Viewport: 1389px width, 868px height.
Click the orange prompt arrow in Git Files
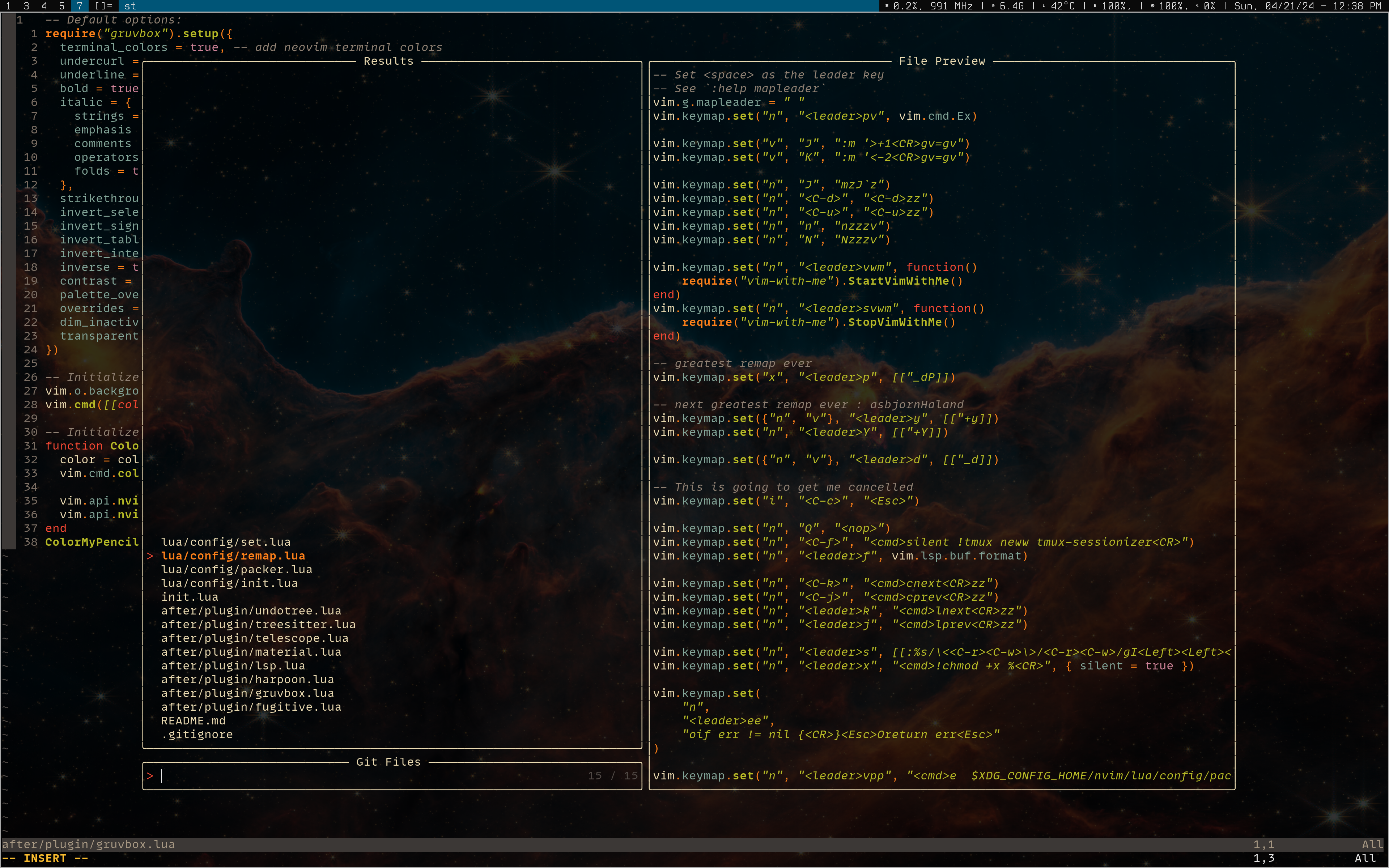pyautogui.click(x=150, y=775)
